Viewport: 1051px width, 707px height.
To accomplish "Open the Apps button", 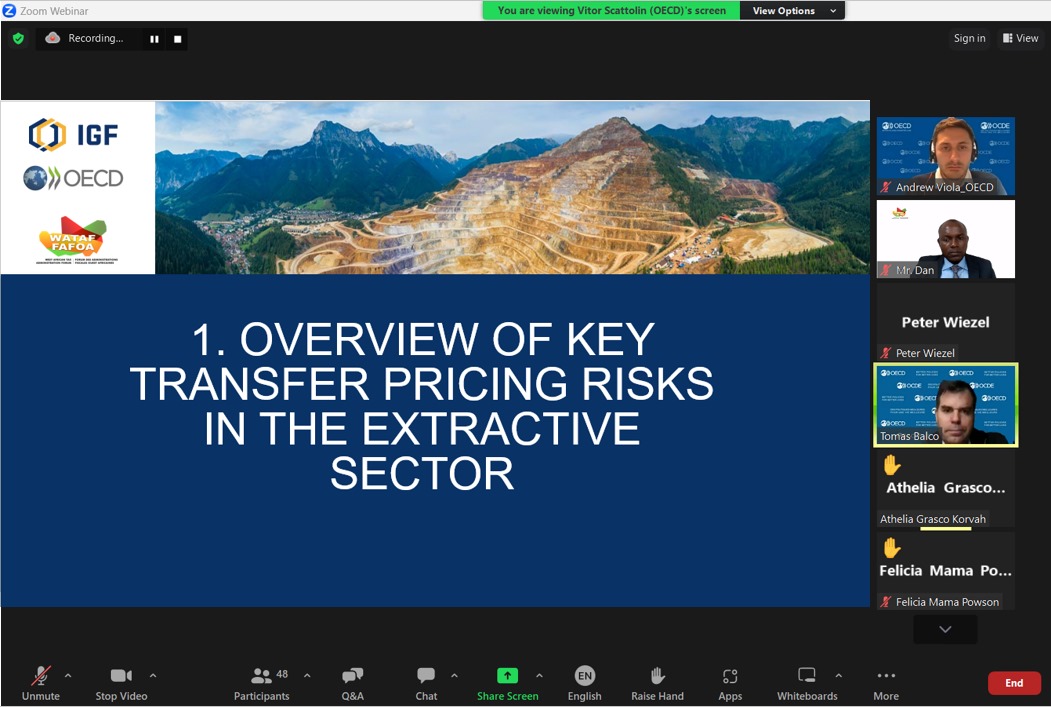I will click(x=730, y=684).
